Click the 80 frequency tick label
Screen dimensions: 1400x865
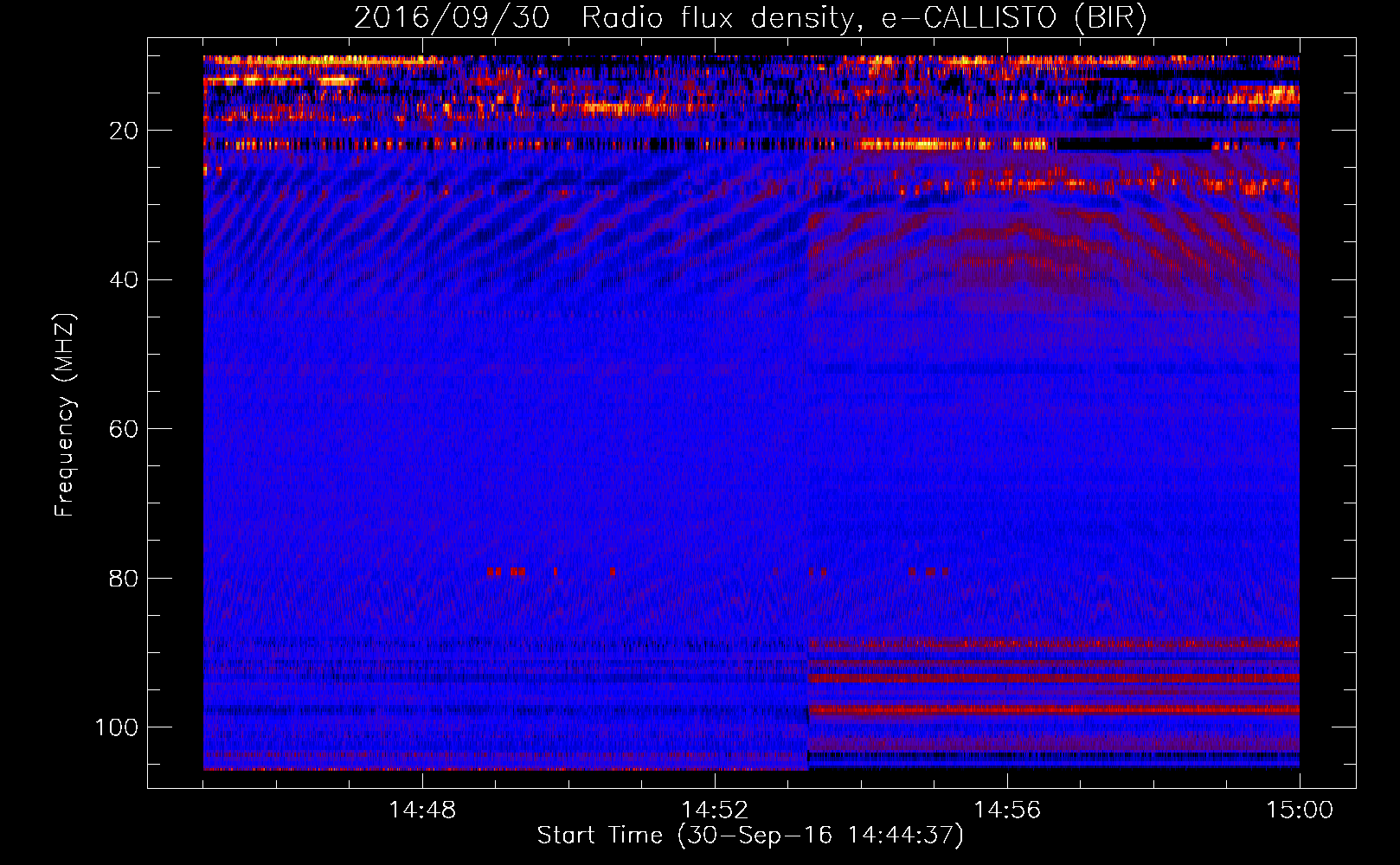[x=125, y=578]
